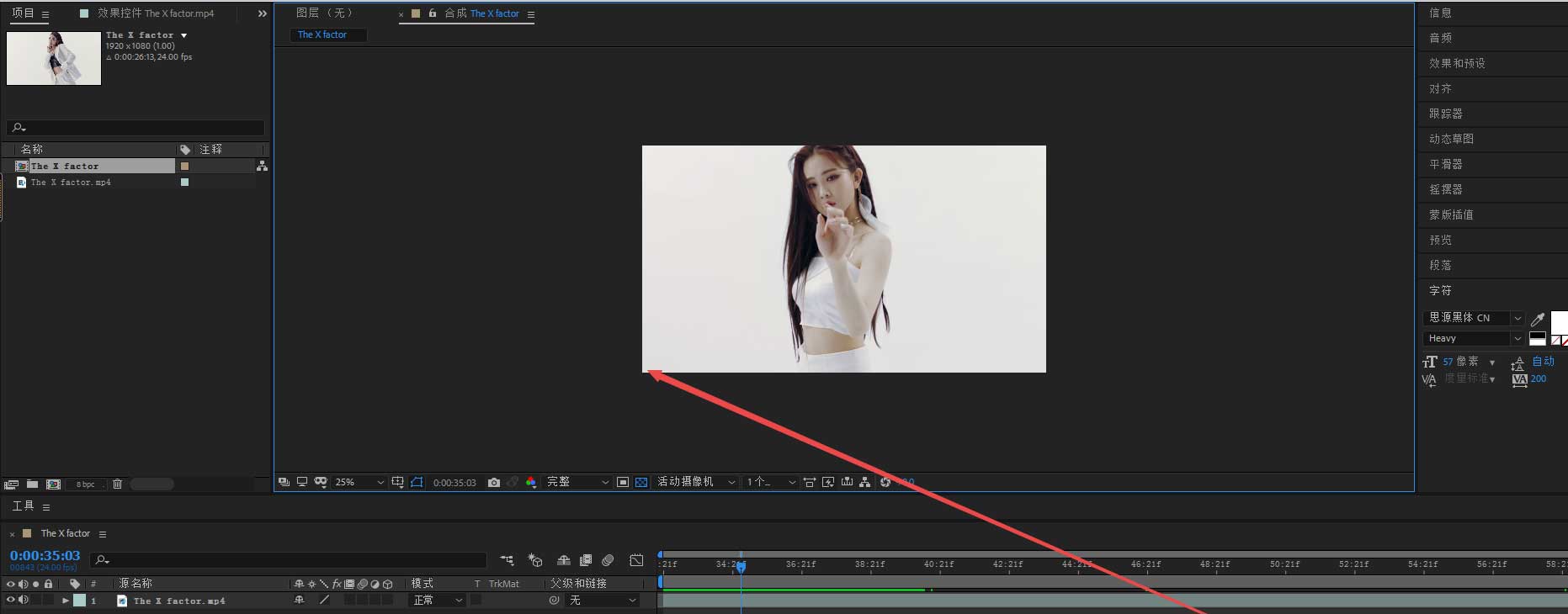Create new folder in project panel
Viewport: 1568px width, 614px height.
[x=32, y=484]
